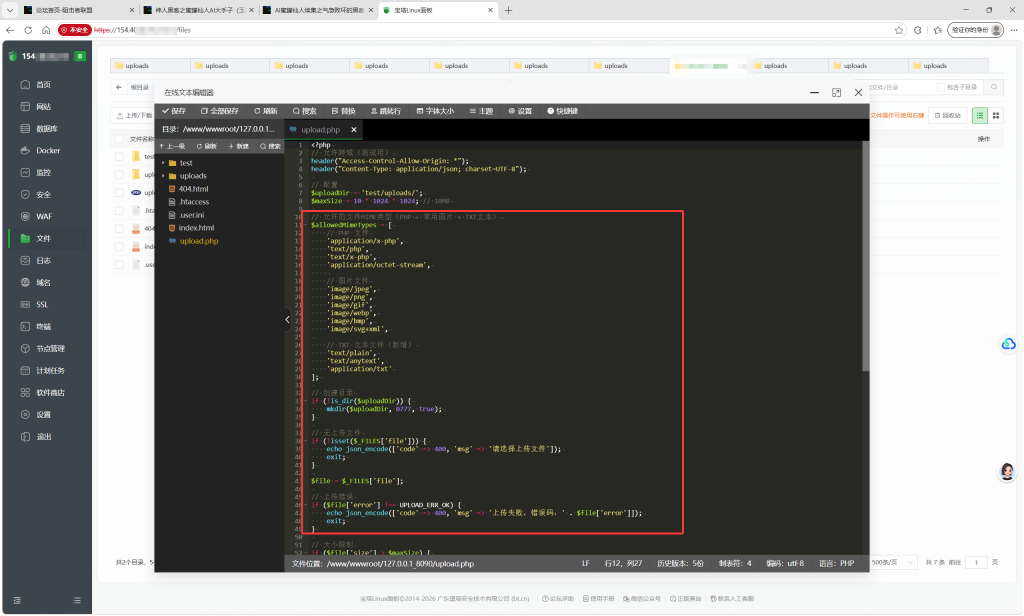
Task: Expand the test folder in editor tree
Action: coord(163,163)
